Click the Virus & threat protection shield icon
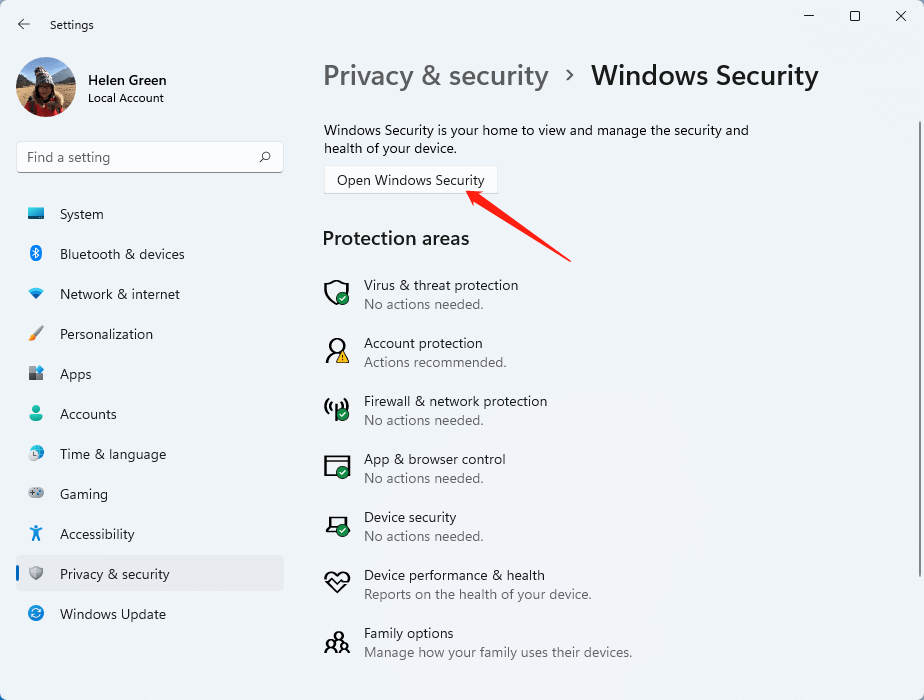Image resolution: width=924 pixels, height=700 pixels. [x=336, y=292]
